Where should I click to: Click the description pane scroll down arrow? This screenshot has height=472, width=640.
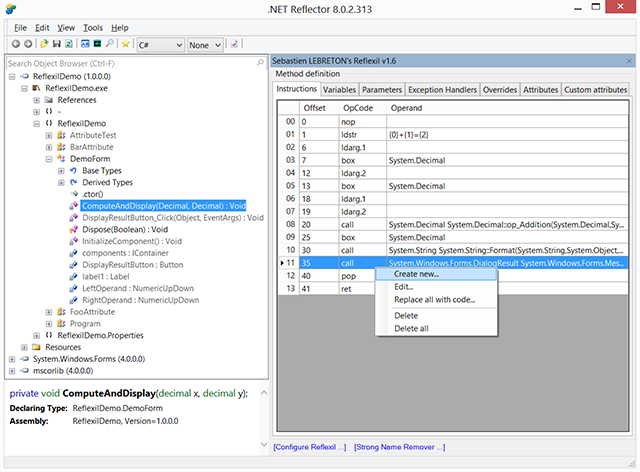pyautogui.click(x=264, y=444)
